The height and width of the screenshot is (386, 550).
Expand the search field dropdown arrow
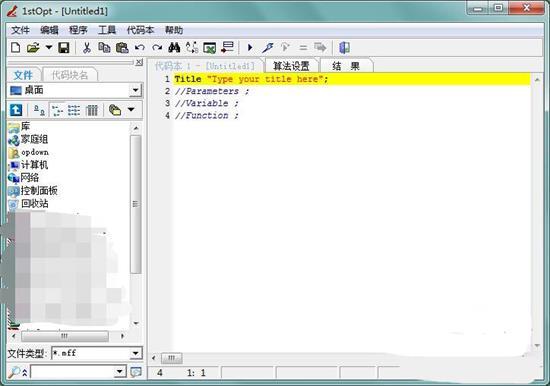(x=120, y=372)
